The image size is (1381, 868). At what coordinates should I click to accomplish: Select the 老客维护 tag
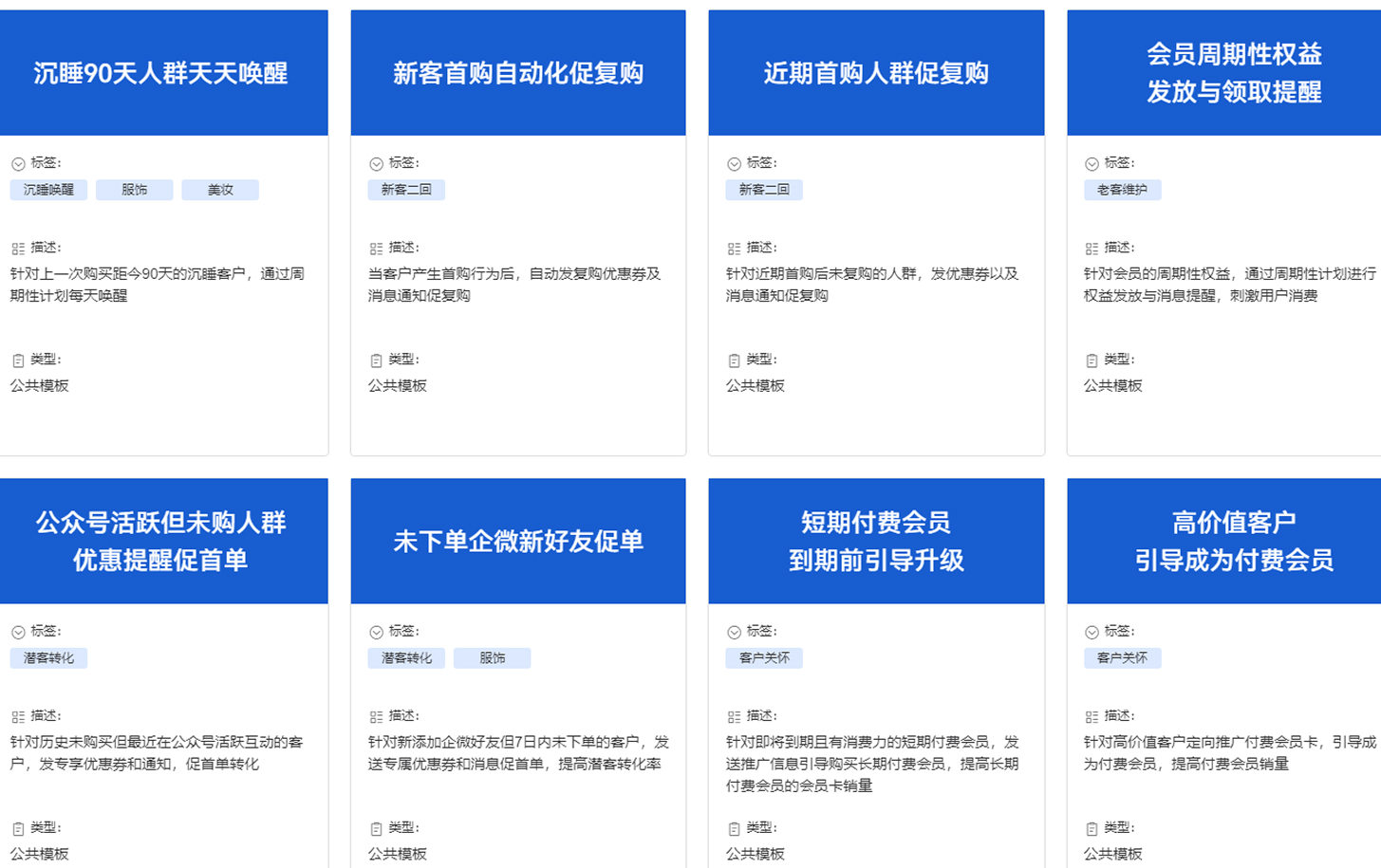coord(1123,189)
